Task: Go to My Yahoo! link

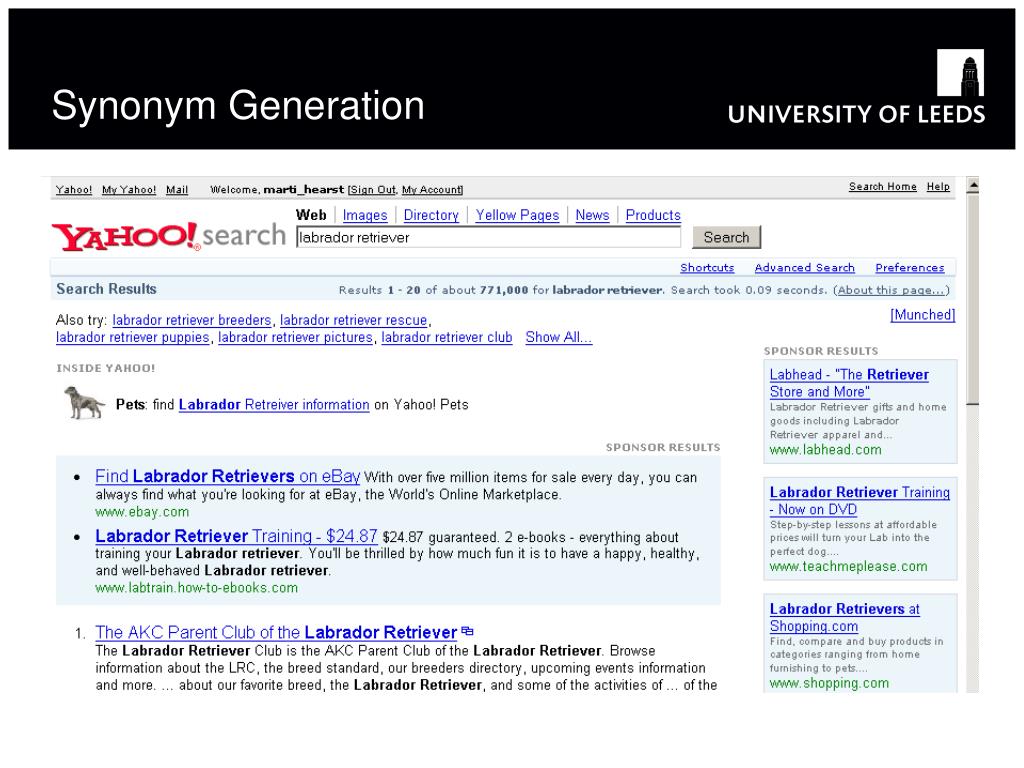Action: click(129, 189)
